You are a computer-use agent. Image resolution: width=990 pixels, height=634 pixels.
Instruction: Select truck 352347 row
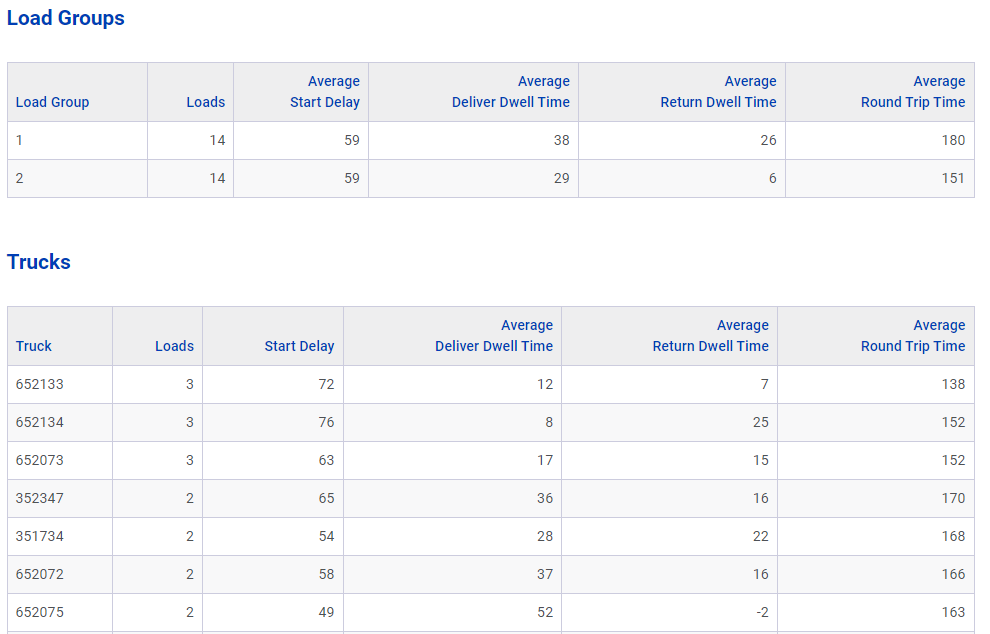tap(491, 498)
